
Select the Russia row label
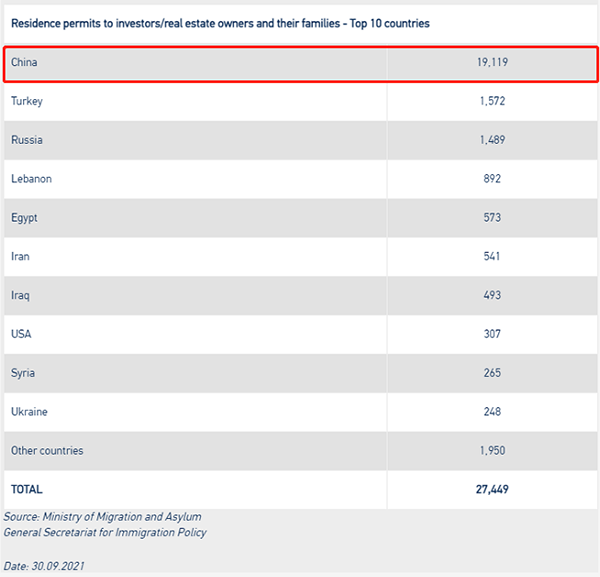pyautogui.click(x=26, y=140)
